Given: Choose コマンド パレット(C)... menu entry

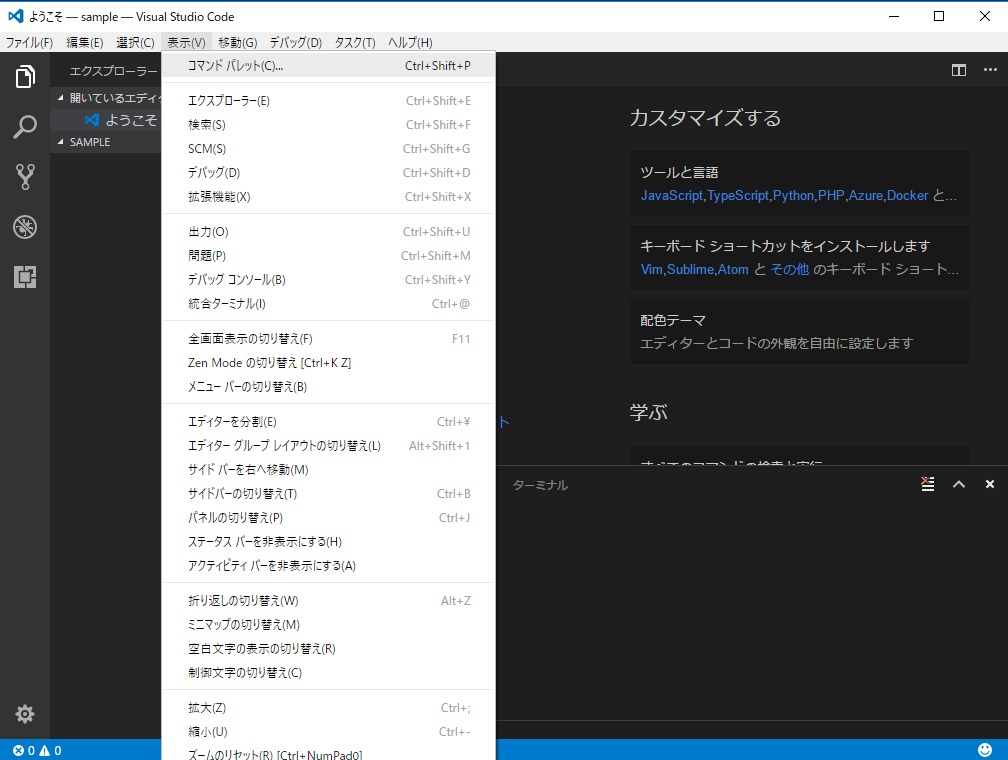Looking at the screenshot, I should [328, 66].
